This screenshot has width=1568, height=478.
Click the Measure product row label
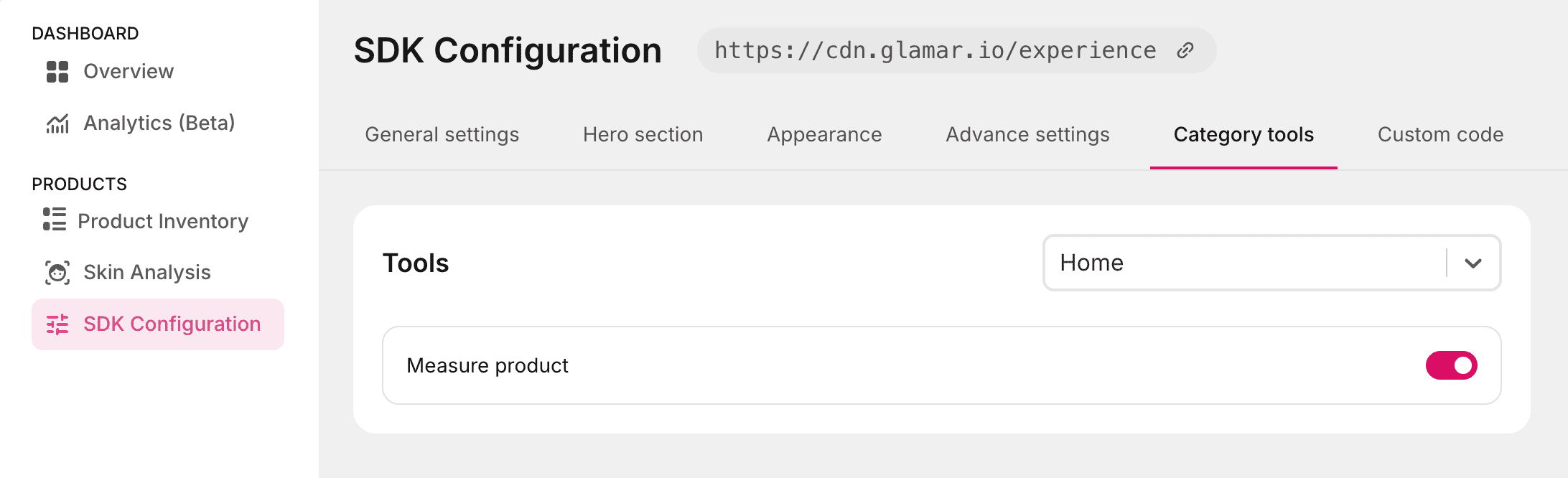tap(487, 366)
